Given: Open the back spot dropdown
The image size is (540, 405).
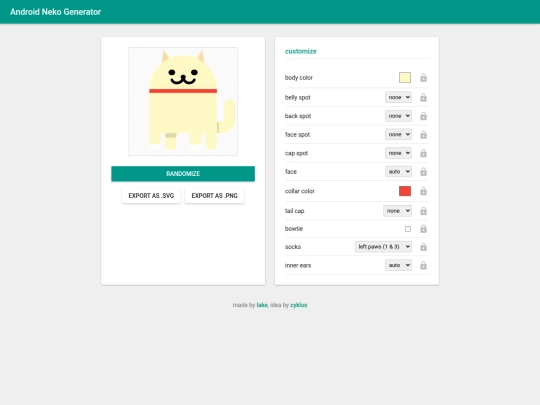Looking at the screenshot, I should click(398, 116).
